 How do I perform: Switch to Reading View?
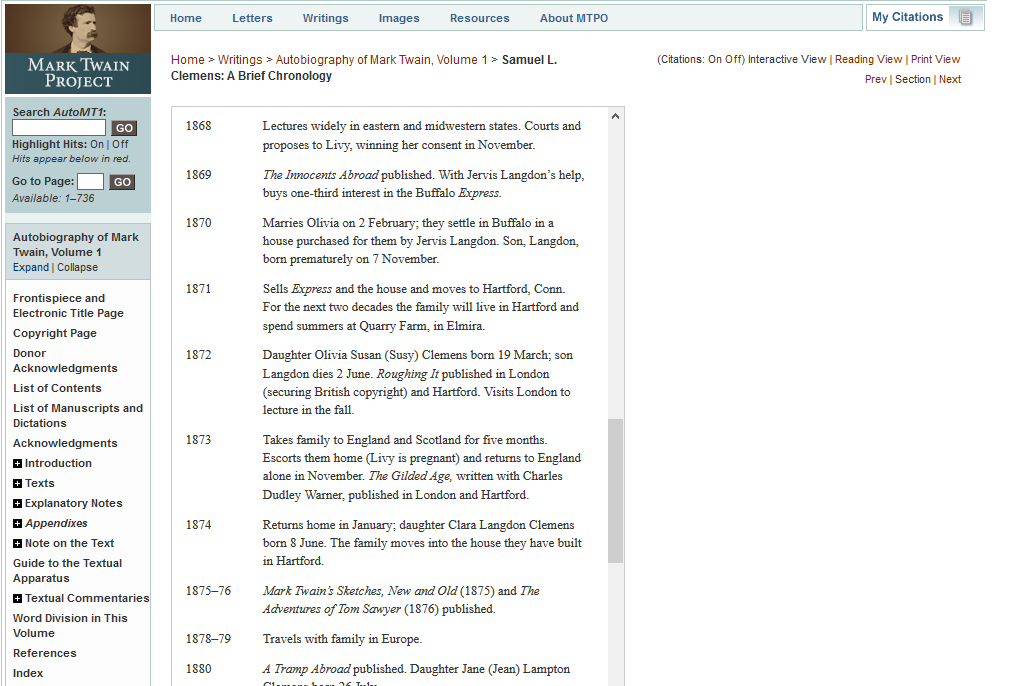(x=868, y=59)
